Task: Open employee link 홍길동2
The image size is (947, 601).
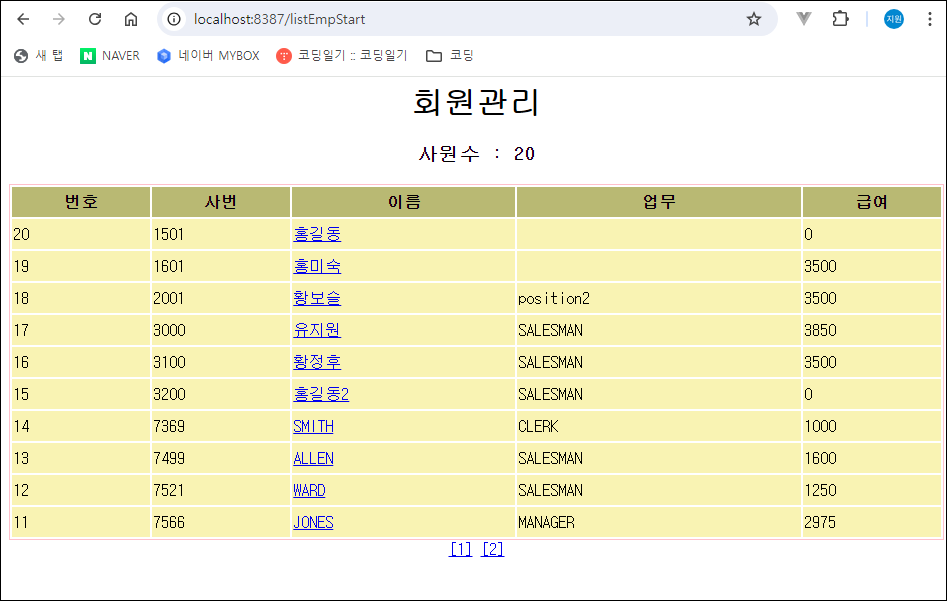Action: tap(321, 394)
